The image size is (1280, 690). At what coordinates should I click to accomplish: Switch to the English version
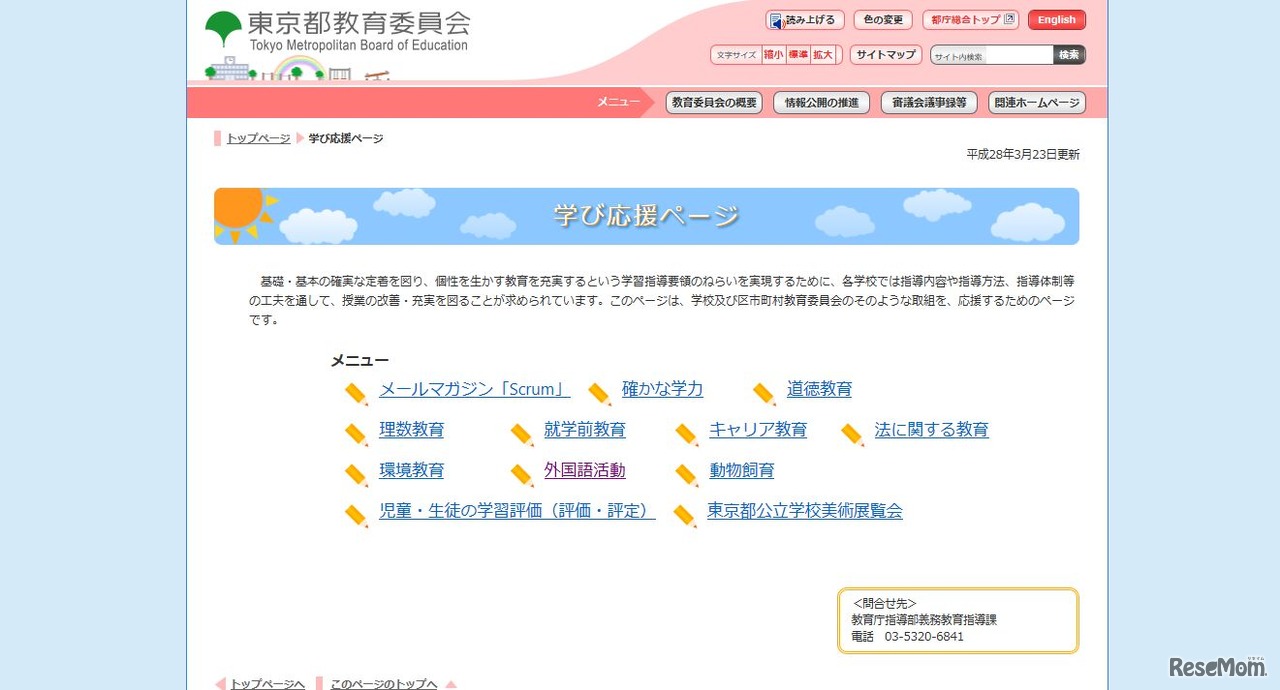(x=1057, y=20)
